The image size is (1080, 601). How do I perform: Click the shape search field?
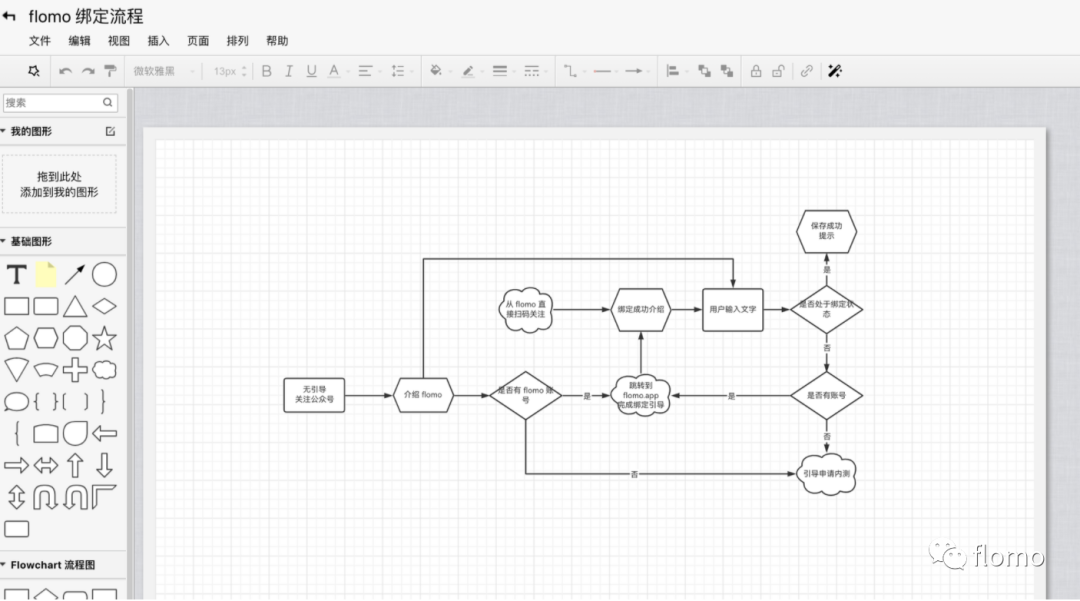click(x=60, y=103)
